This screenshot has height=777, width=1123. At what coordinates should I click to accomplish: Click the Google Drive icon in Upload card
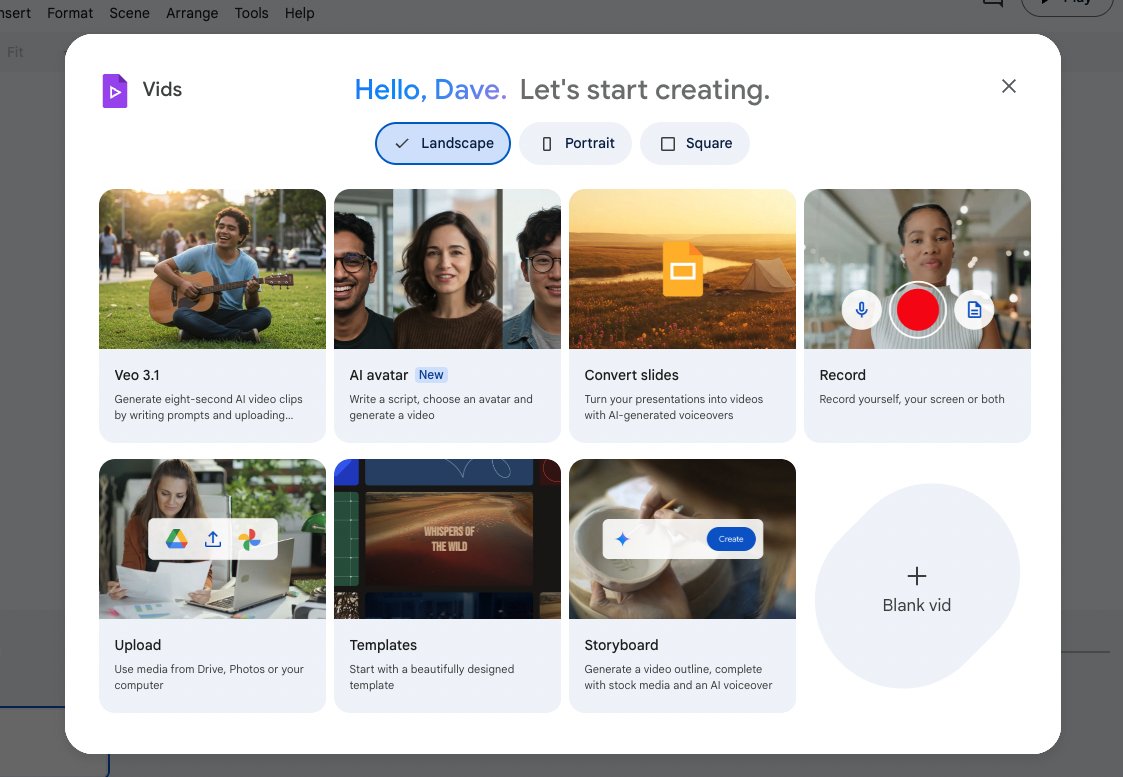(176, 539)
